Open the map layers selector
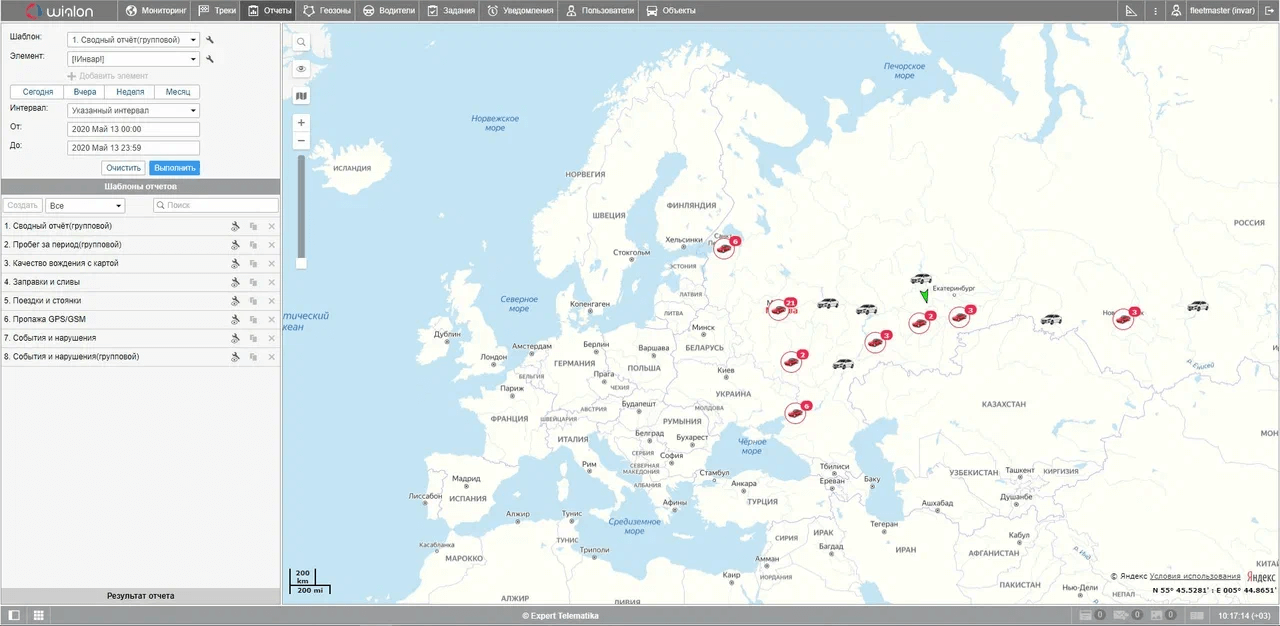The image size is (1280, 626). (x=301, y=96)
